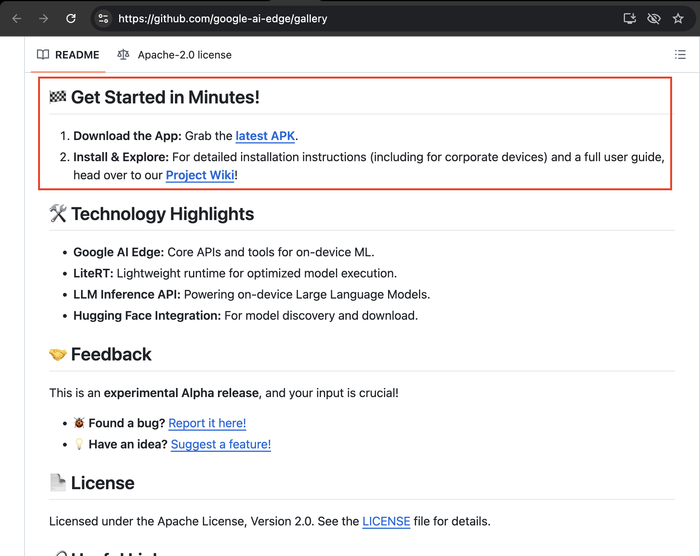Open the site information icon in address bar

pyautogui.click(x=104, y=18)
